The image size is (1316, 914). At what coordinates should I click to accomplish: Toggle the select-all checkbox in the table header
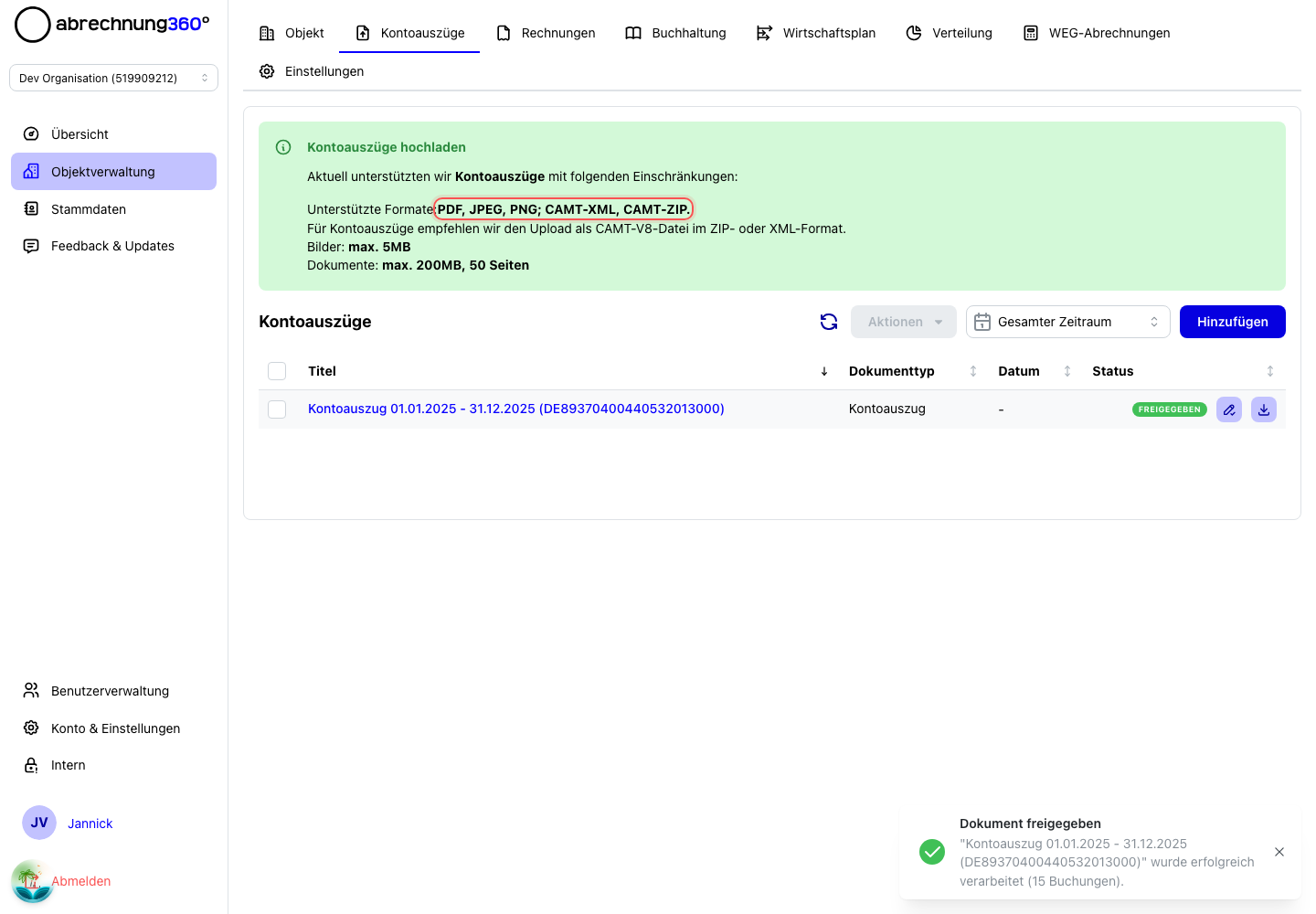pyautogui.click(x=277, y=371)
